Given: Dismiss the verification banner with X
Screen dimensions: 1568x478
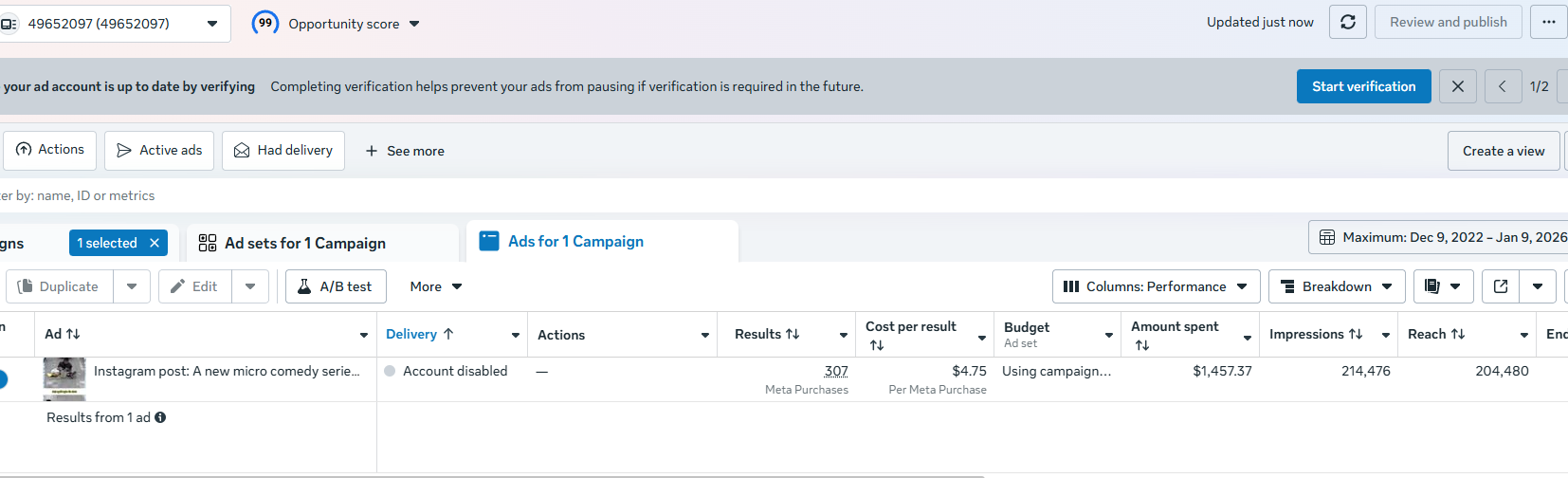Looking at the screenshot, I should [1457, 86].
